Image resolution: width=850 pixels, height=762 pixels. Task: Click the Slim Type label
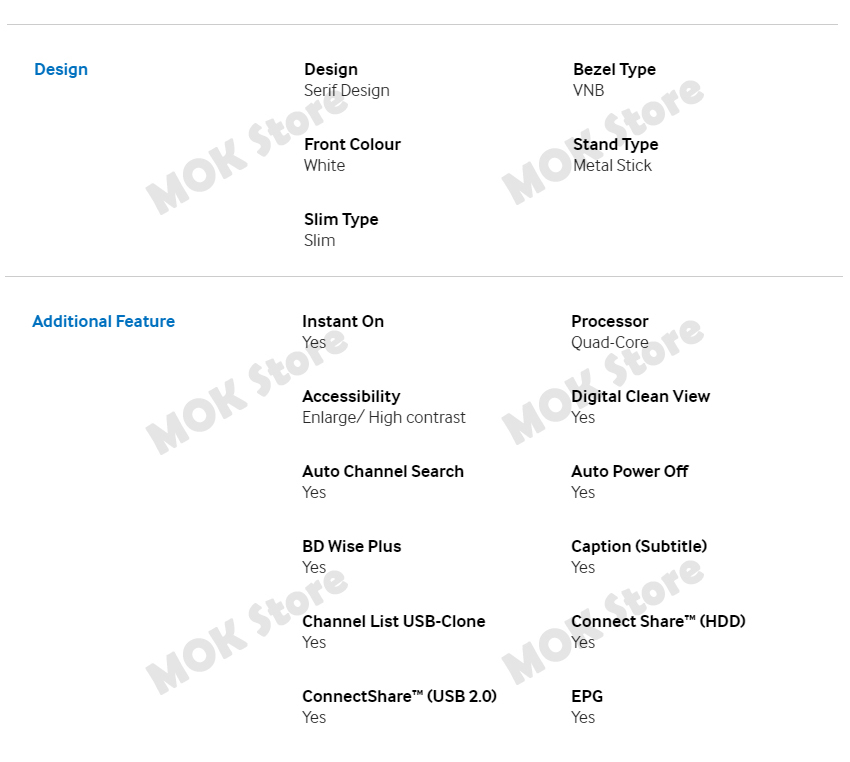341,220
